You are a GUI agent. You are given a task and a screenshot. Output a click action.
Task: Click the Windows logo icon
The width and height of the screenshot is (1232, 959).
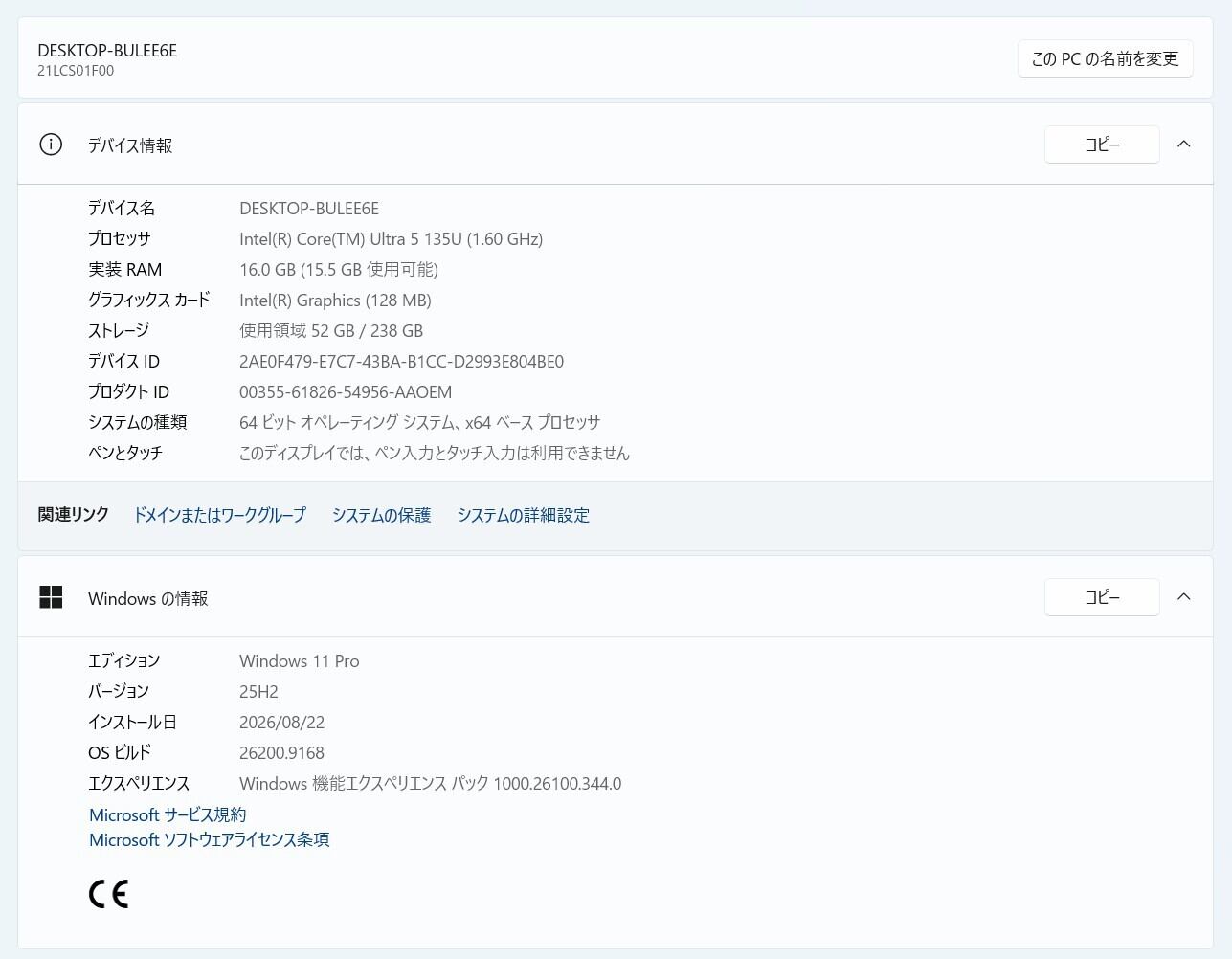[51, 597]
